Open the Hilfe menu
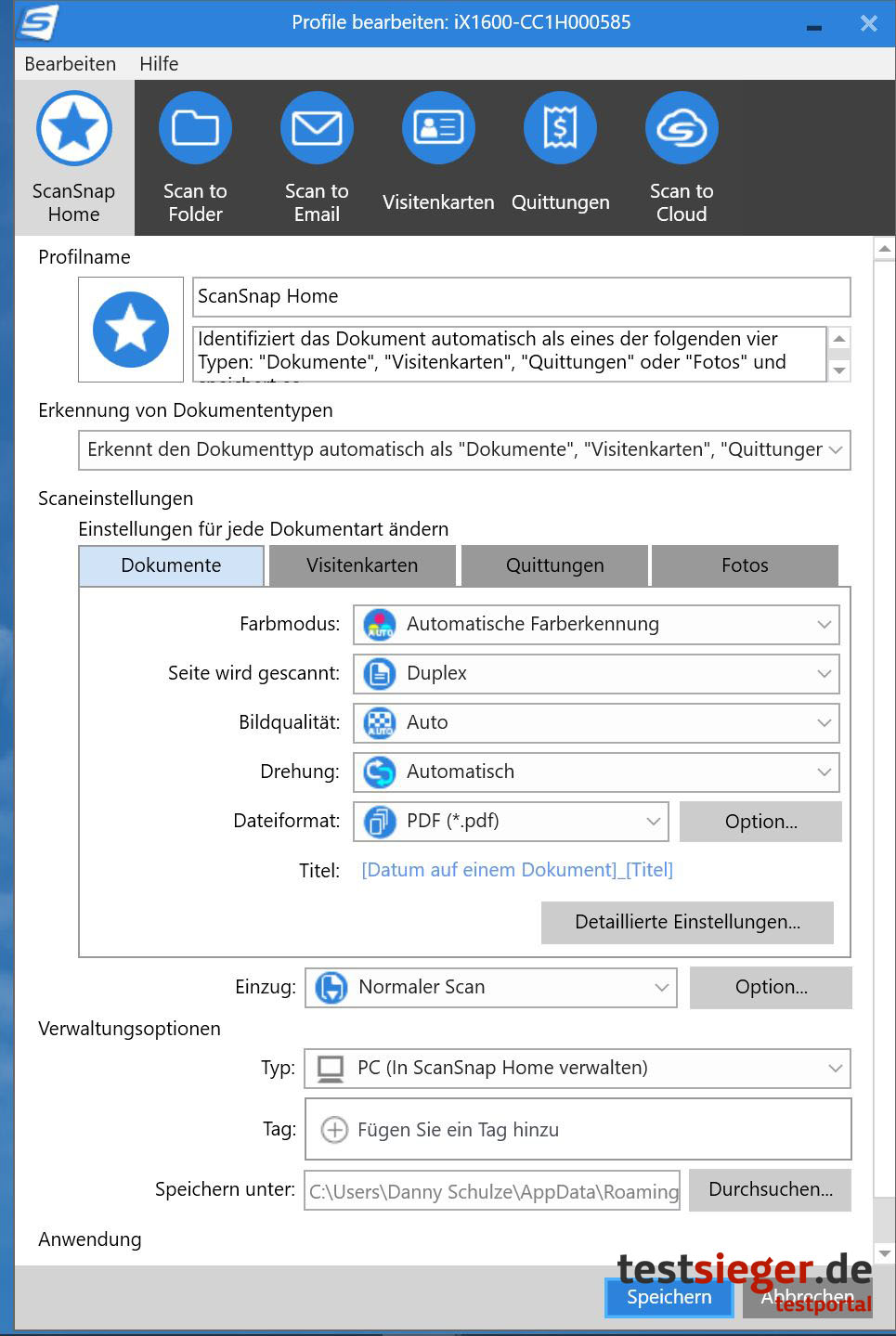This screenshot has width=896, height=1336. pyautogui.click(x=159, y=64)
